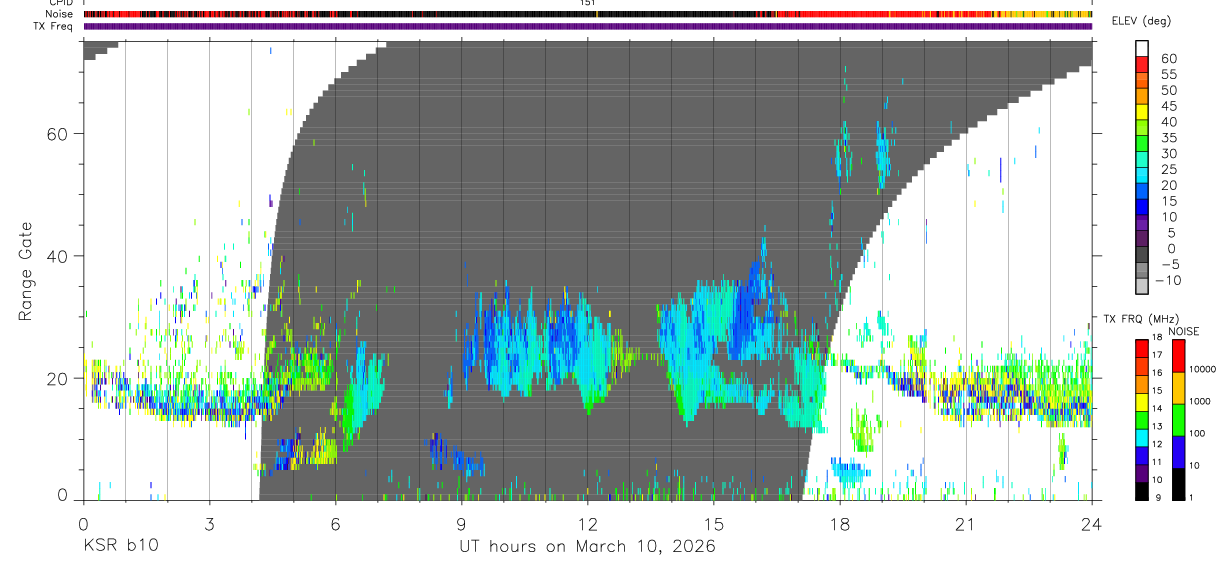Click the '35' value on ELEV legend

click(x=1169, y=138)
